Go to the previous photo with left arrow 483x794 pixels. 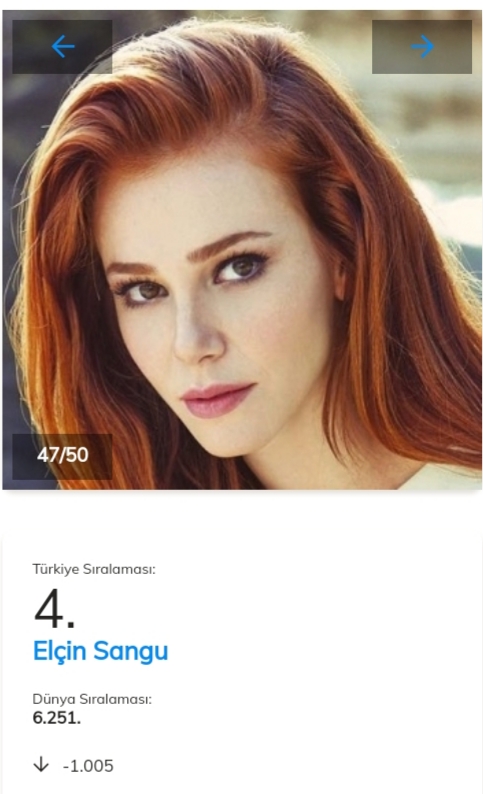tap(63, 47)
